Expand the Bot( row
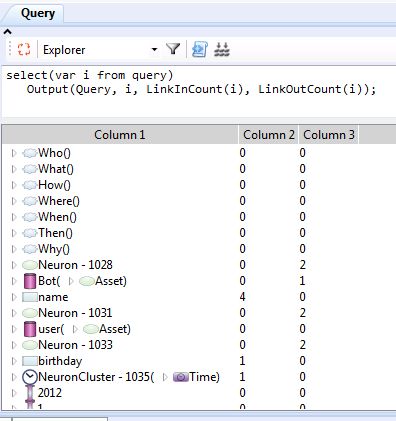This screenshot has width=396, height=421. [14, 281]
